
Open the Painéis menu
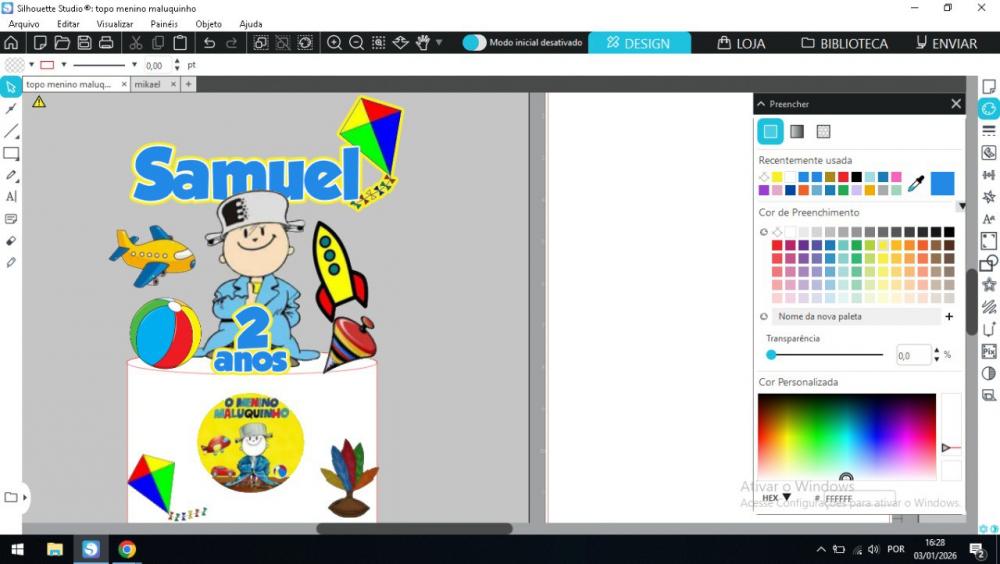[164, 24]
